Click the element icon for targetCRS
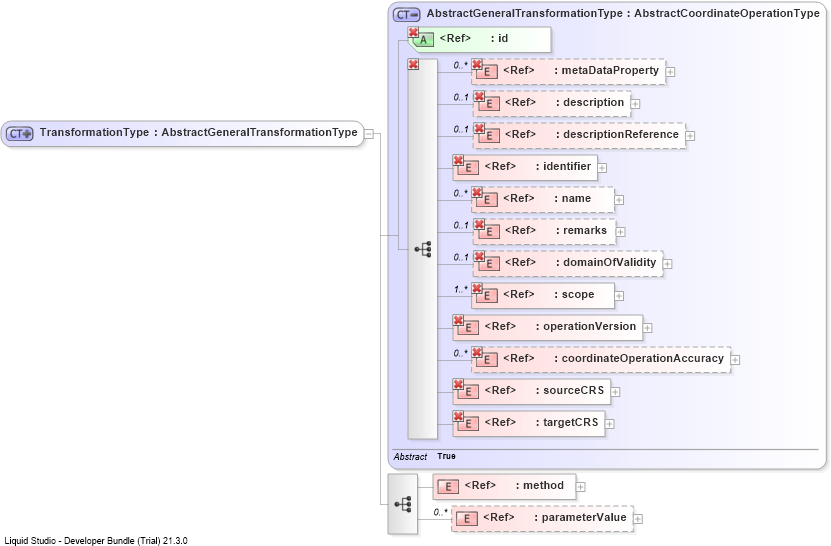This screenshot has height=546, width=831. coord(468,424)
